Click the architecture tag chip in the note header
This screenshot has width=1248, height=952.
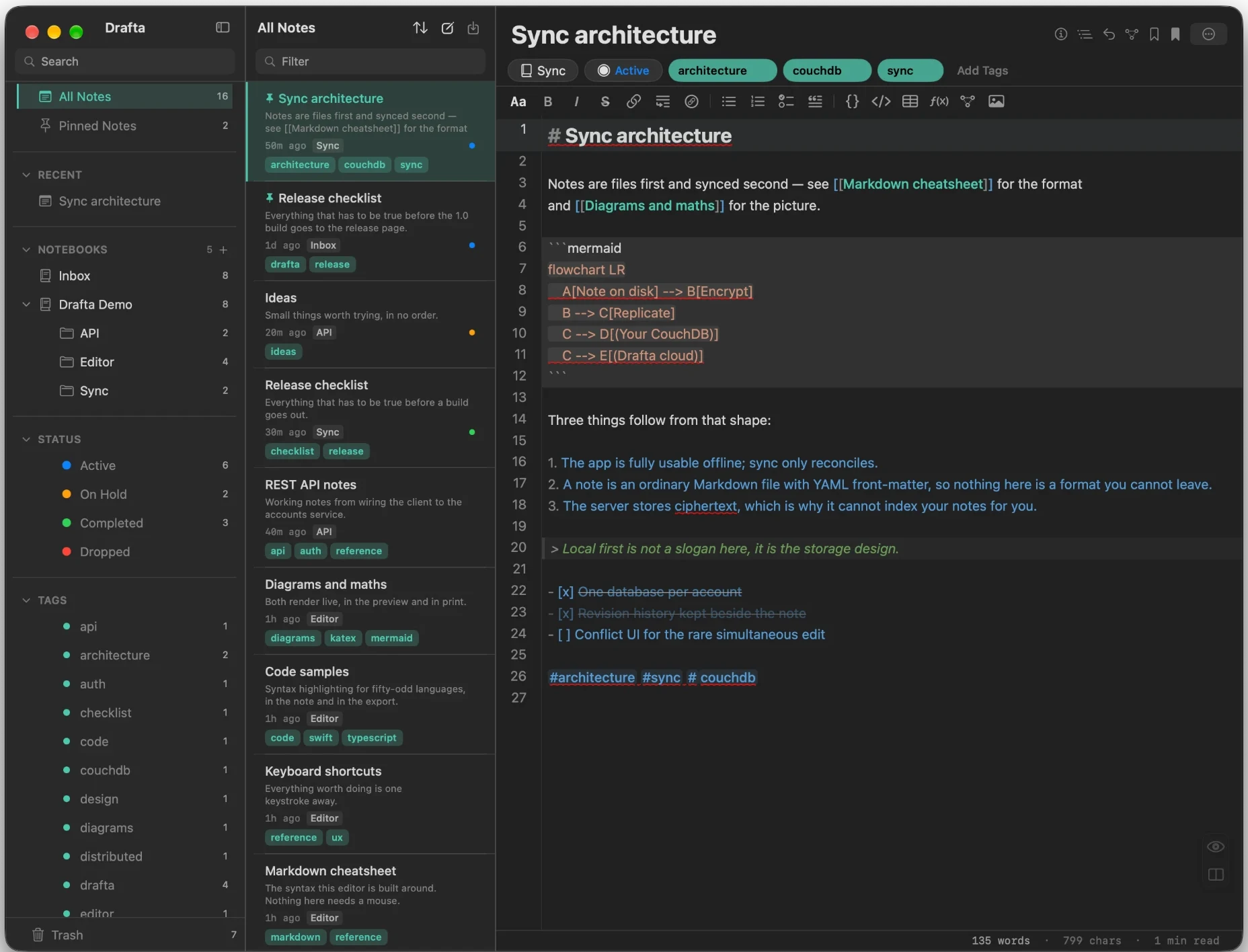click(722, 71)
